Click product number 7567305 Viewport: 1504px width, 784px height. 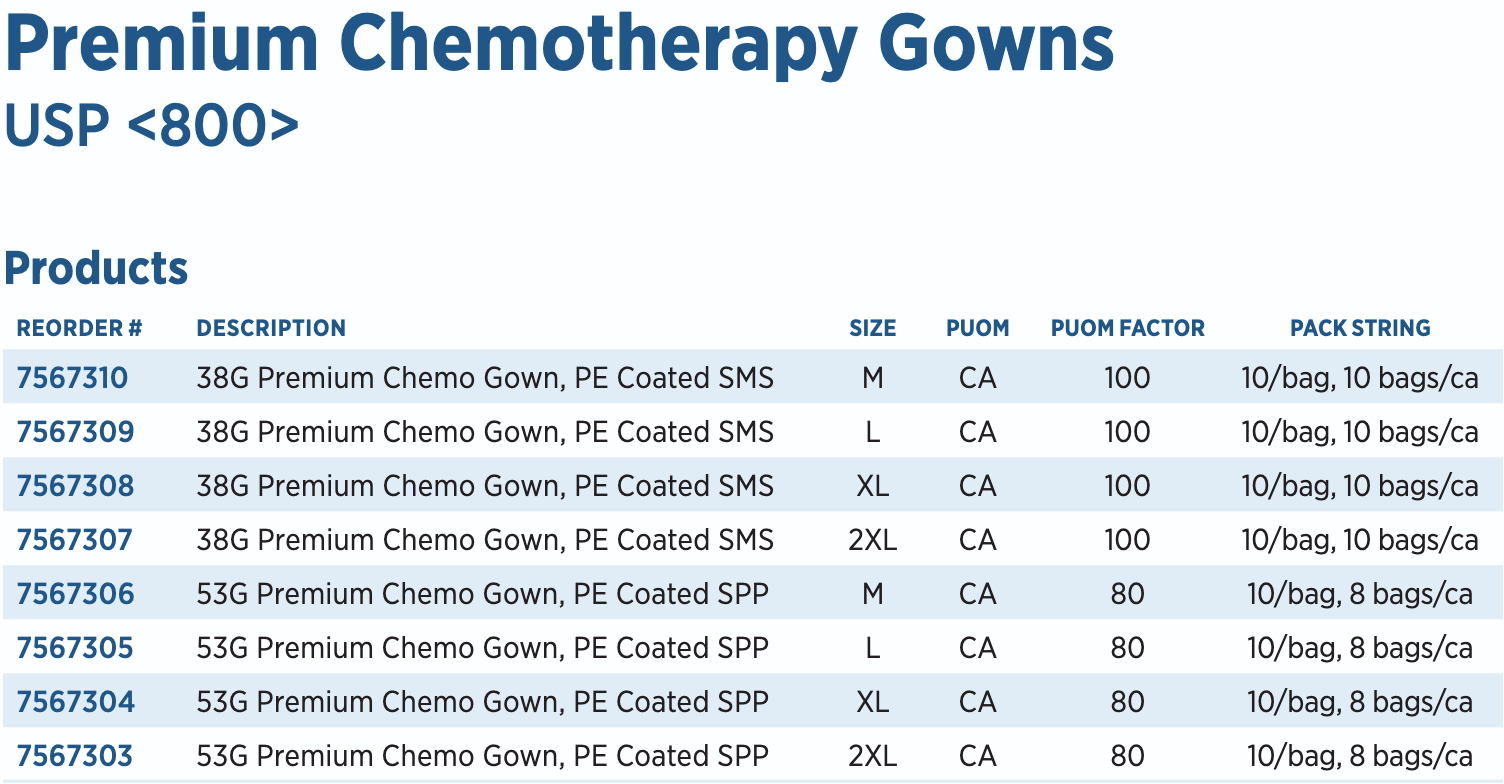click(x=74, y=648)
